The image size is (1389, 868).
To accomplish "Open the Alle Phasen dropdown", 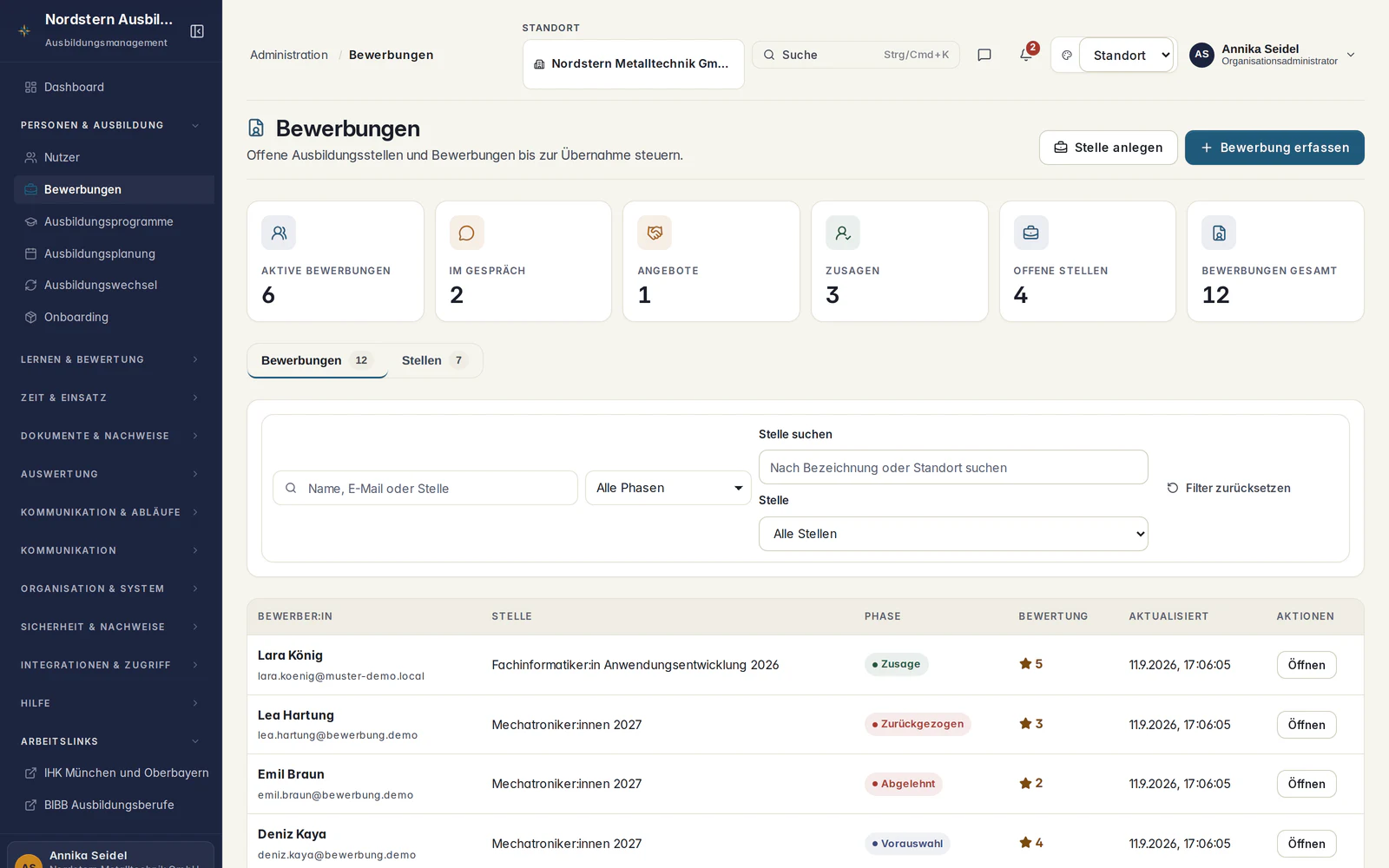I will pyautogui.click(x=668, y=488).
